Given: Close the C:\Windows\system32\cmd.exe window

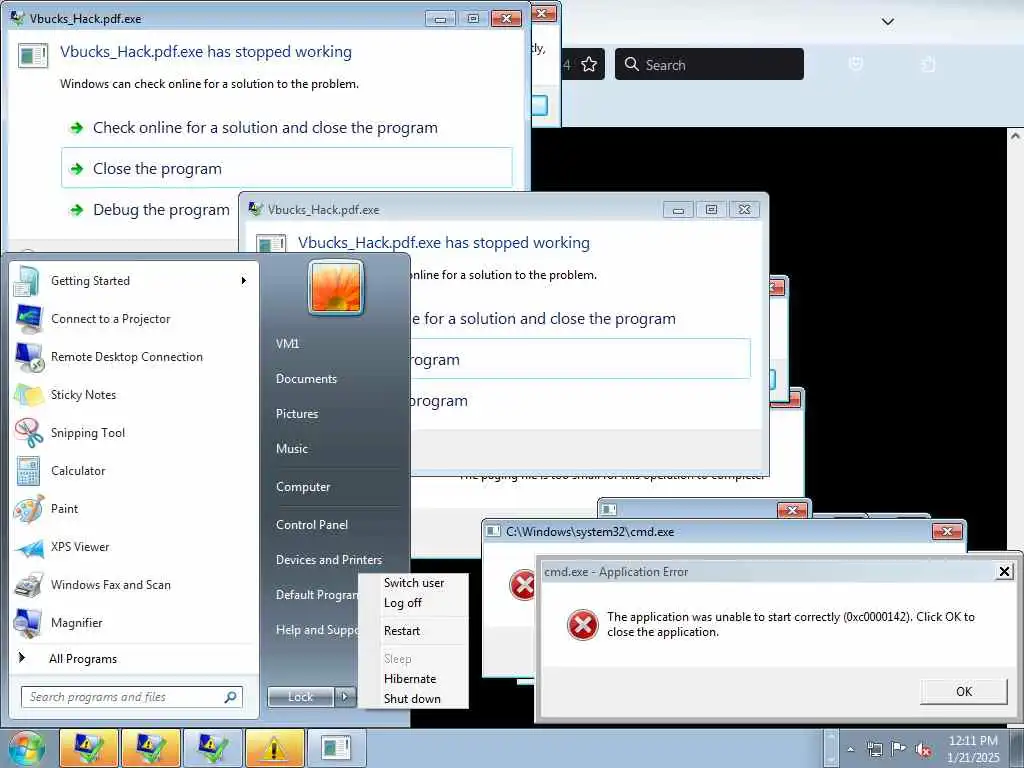Looking at the screenshot, I should [x=947, y=532].
